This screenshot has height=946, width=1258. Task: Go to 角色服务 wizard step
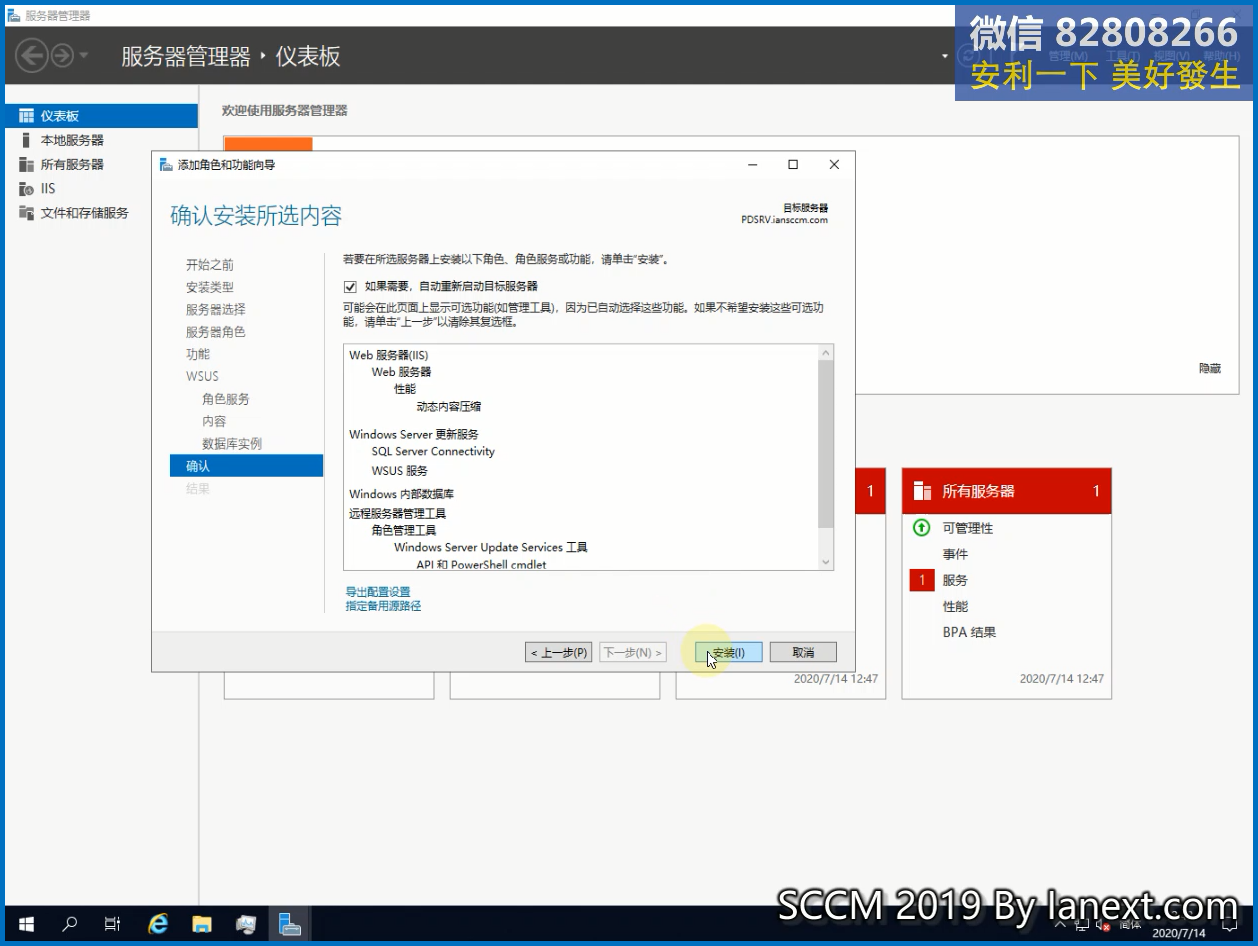226,399
